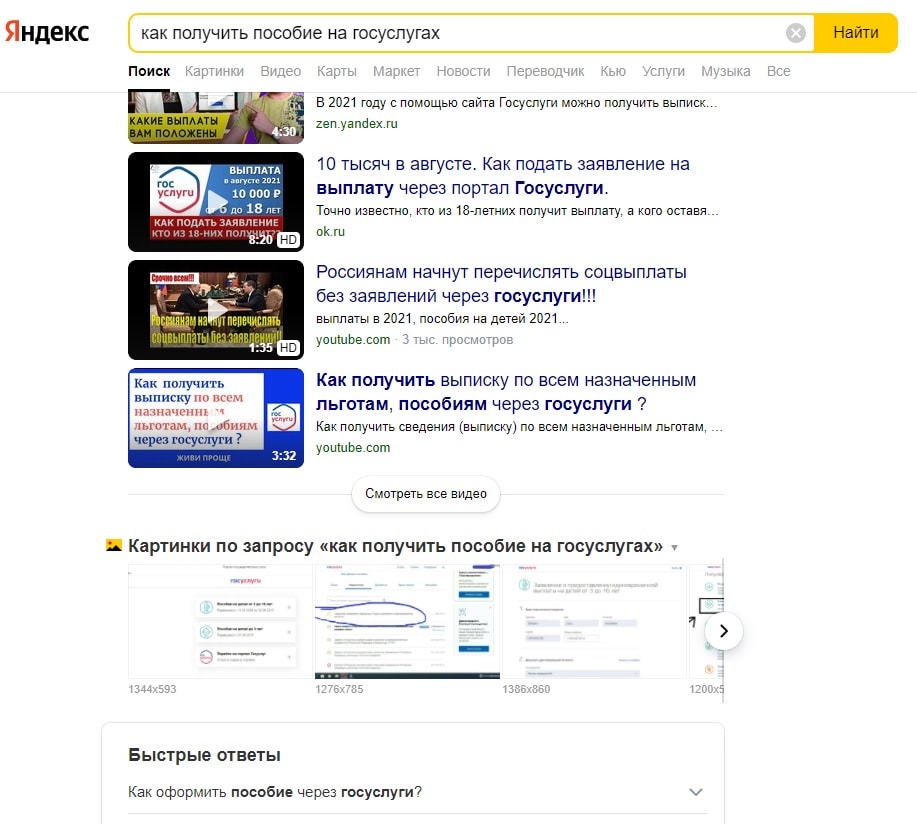Click the snippet text 'В 2021 году с помощью сайта Госуслуги'
This screenshot has width=917, height=824.
[516, 103]
